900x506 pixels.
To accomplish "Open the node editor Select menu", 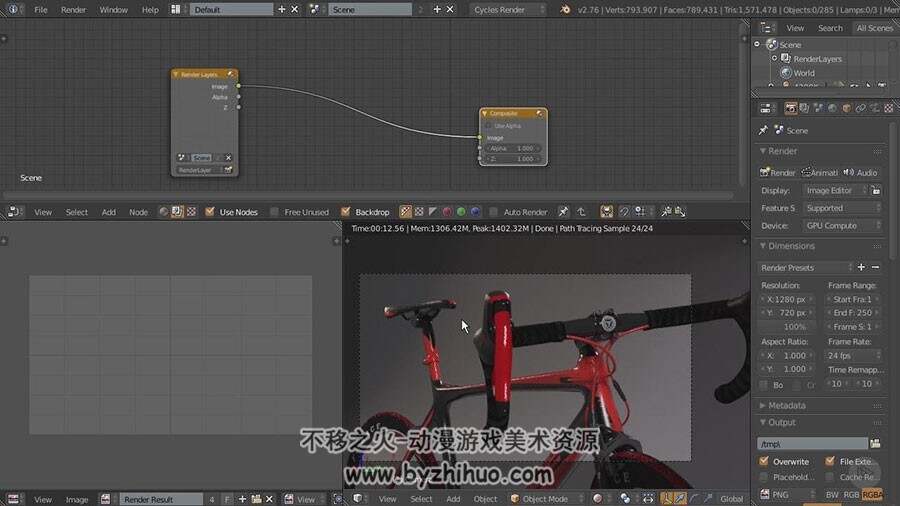I will (x=76, y=212).
